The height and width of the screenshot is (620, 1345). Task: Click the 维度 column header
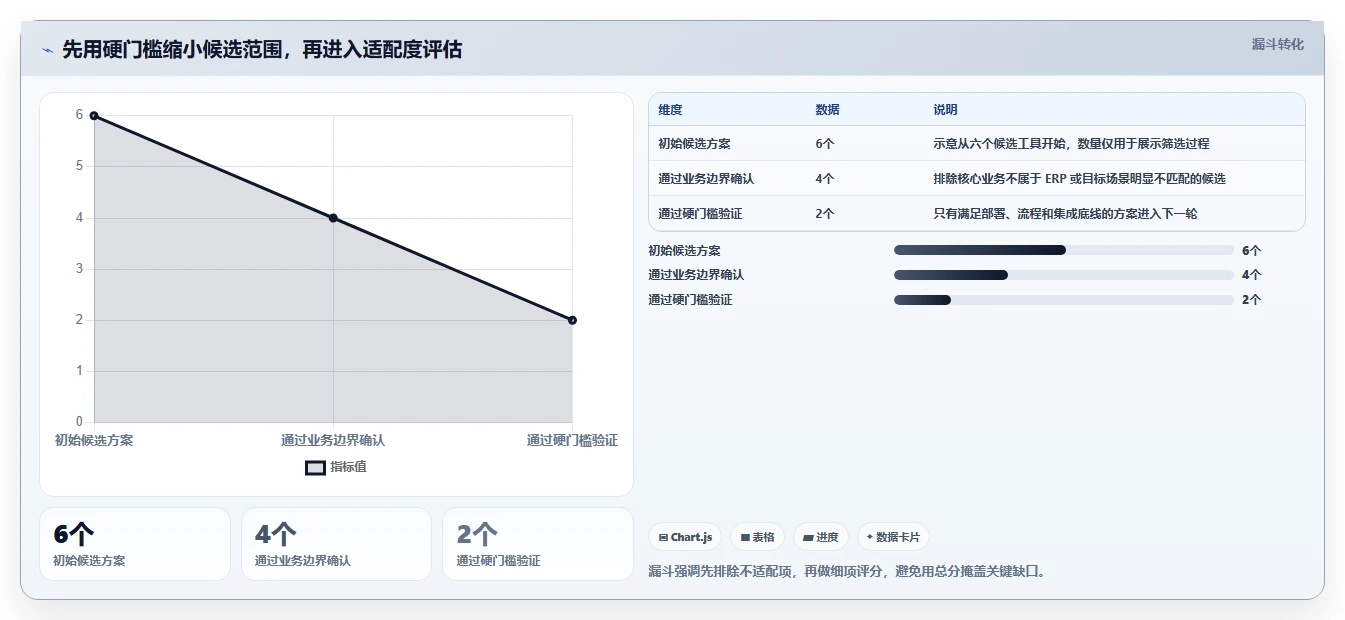670,110
